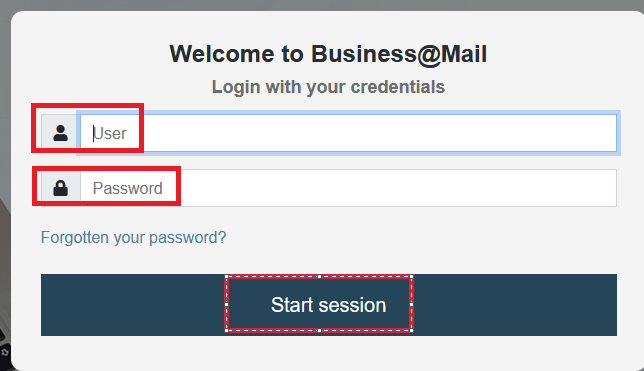Grab top-right handle of Start session selection box

(412, 277)
